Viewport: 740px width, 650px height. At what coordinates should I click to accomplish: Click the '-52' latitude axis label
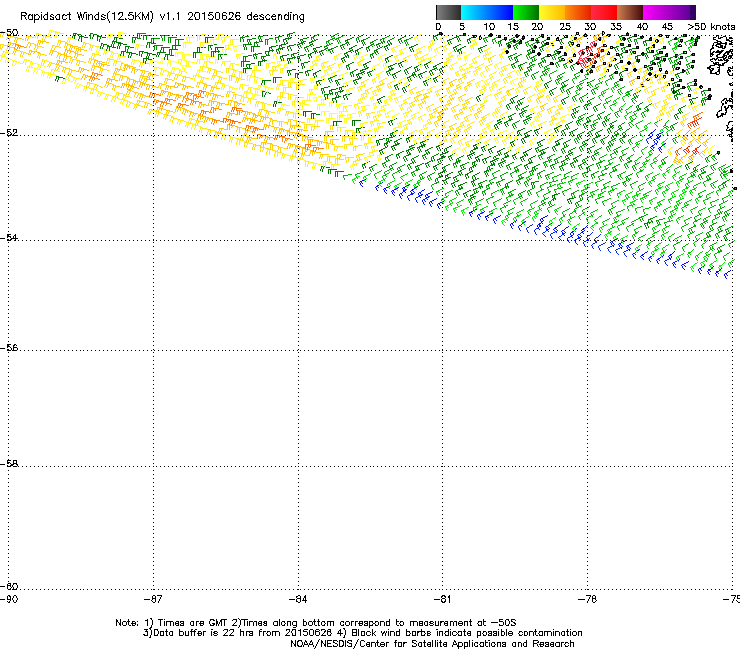(9, 133)
